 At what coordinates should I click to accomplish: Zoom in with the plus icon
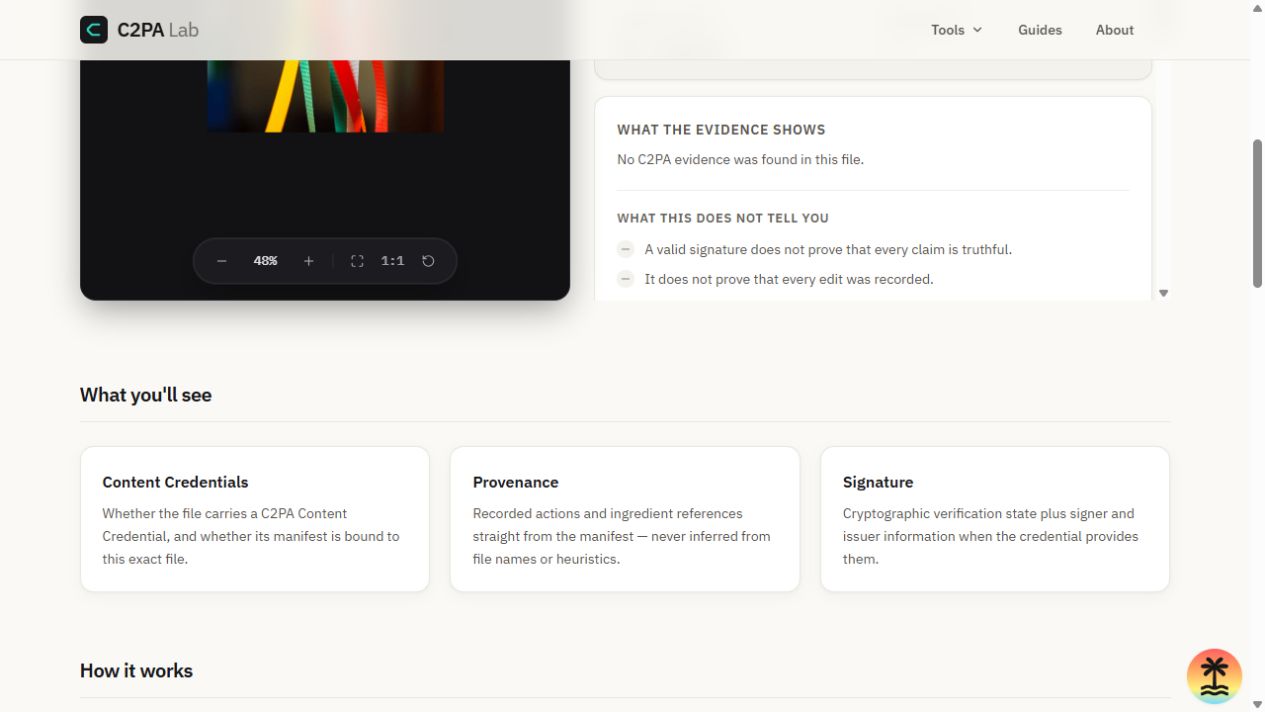coord(309,261)
